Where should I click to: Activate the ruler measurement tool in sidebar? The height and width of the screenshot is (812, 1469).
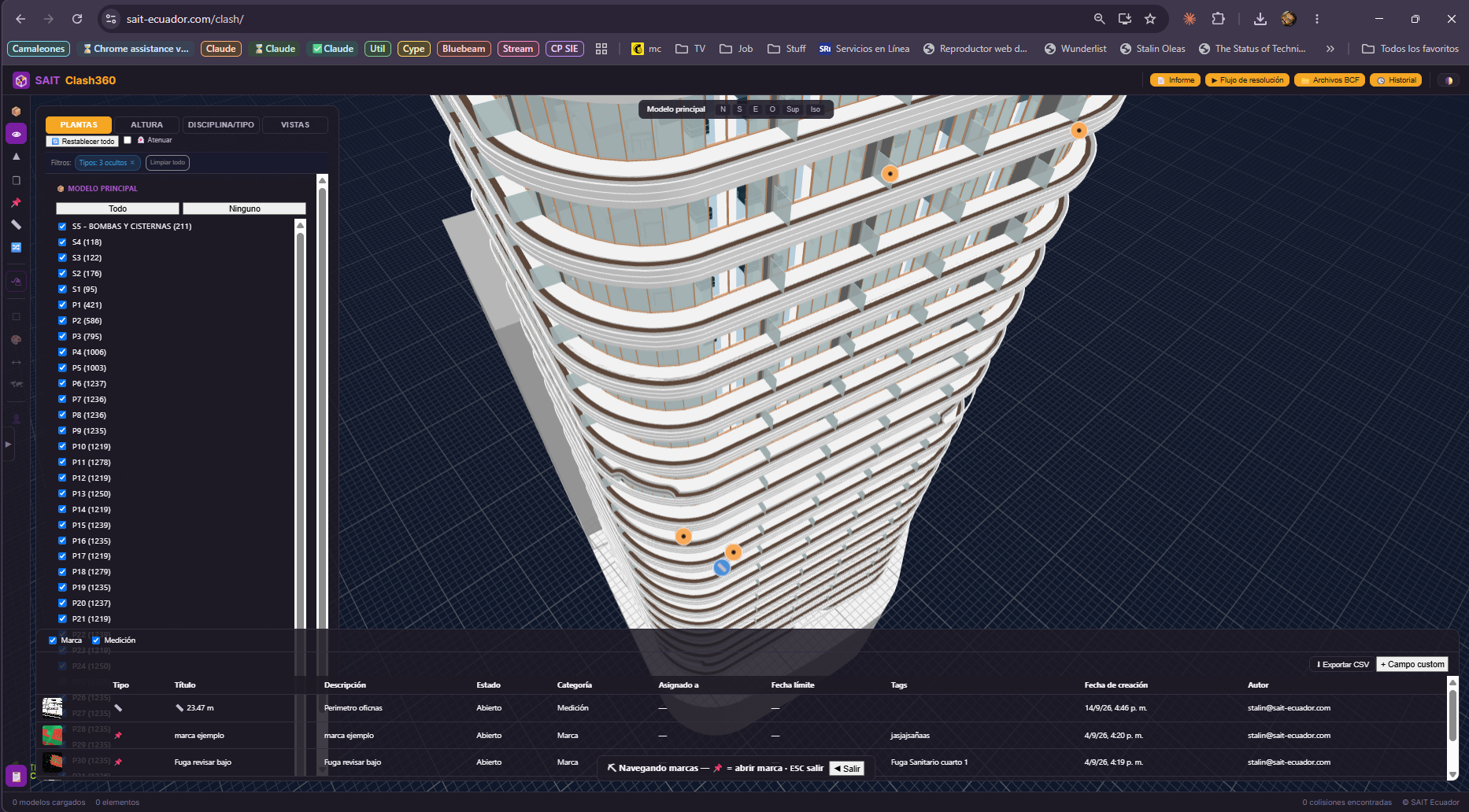tap(16, 225)
